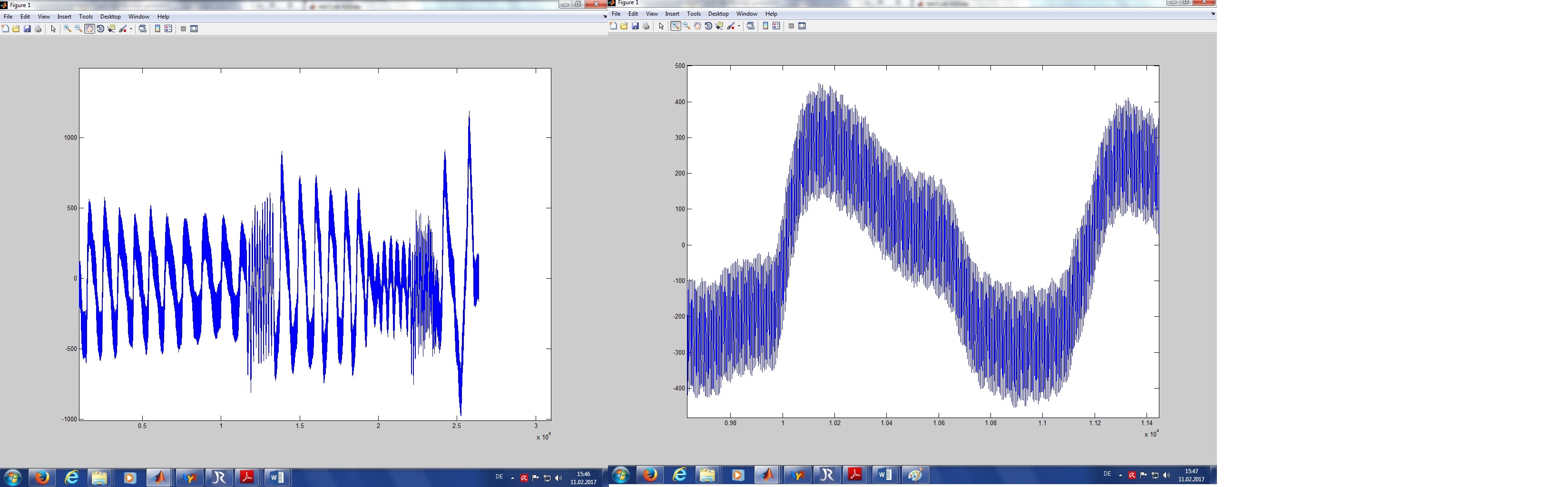Expand Brush tool color dropdown in right figure
The image size is (1568, 487).
pos(739,26)
